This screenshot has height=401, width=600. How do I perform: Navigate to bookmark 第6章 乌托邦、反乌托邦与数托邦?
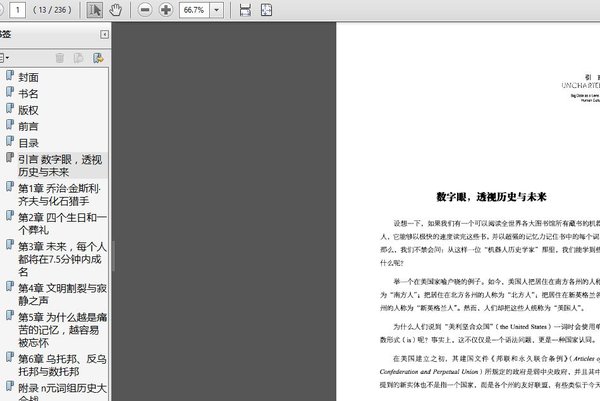pos(60,365)
